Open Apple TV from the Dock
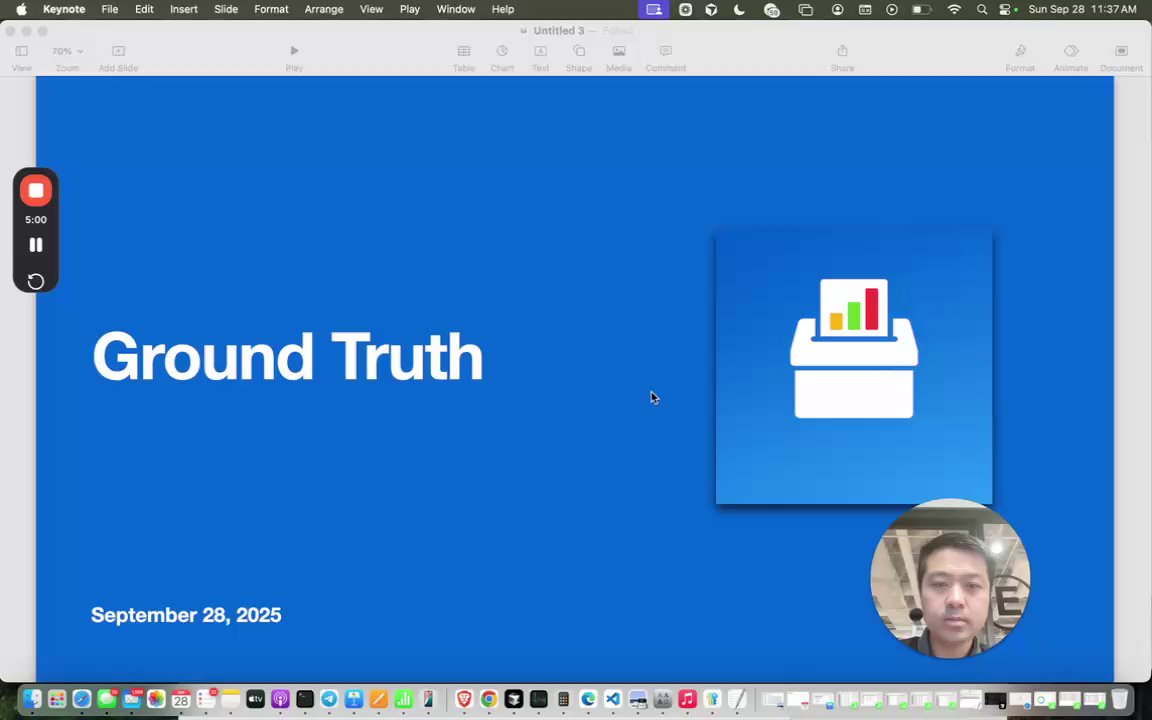1152x720 pixels. [255, 699]
